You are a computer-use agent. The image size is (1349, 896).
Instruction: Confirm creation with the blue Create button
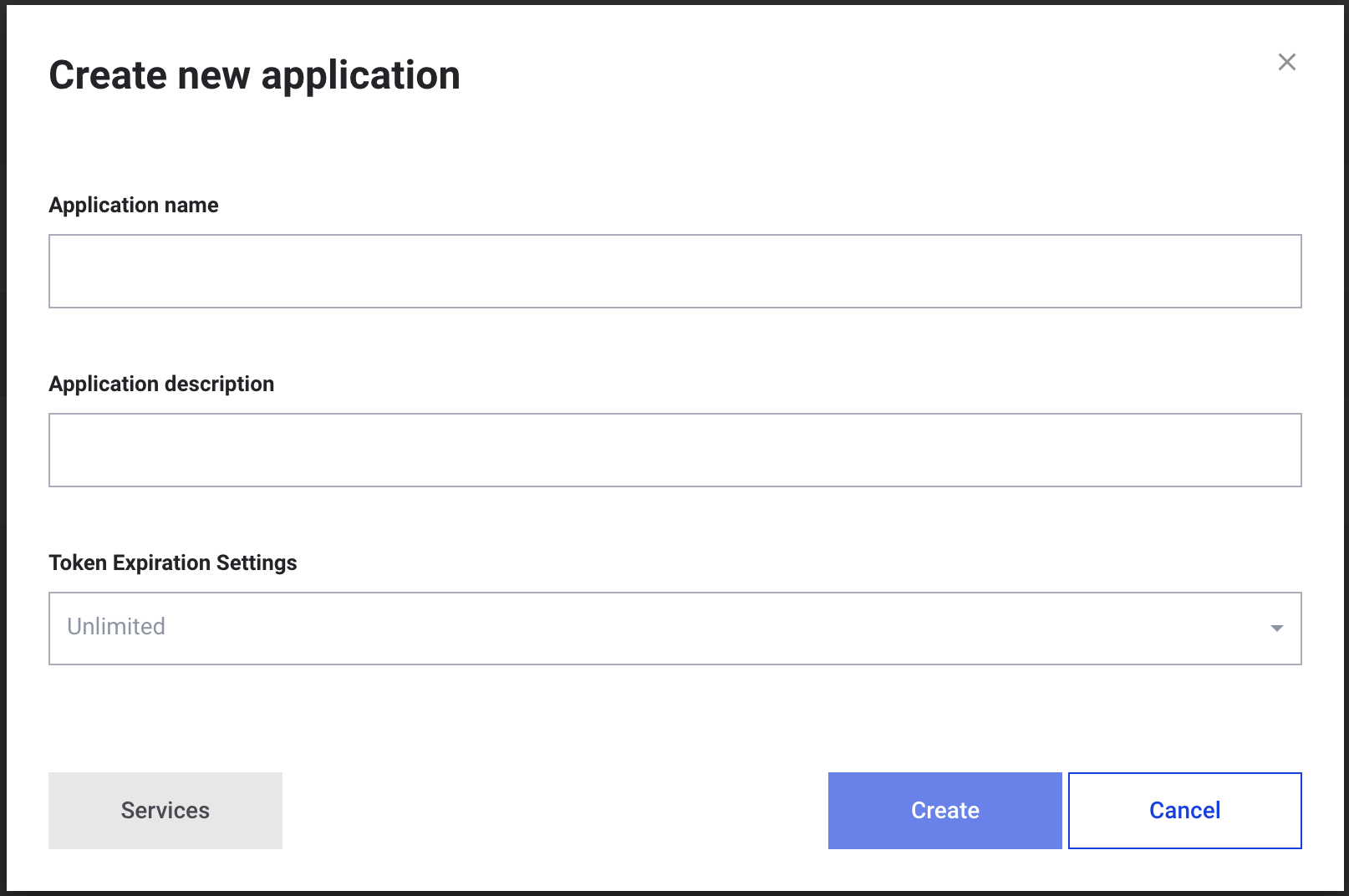click(x=944, y=810)
